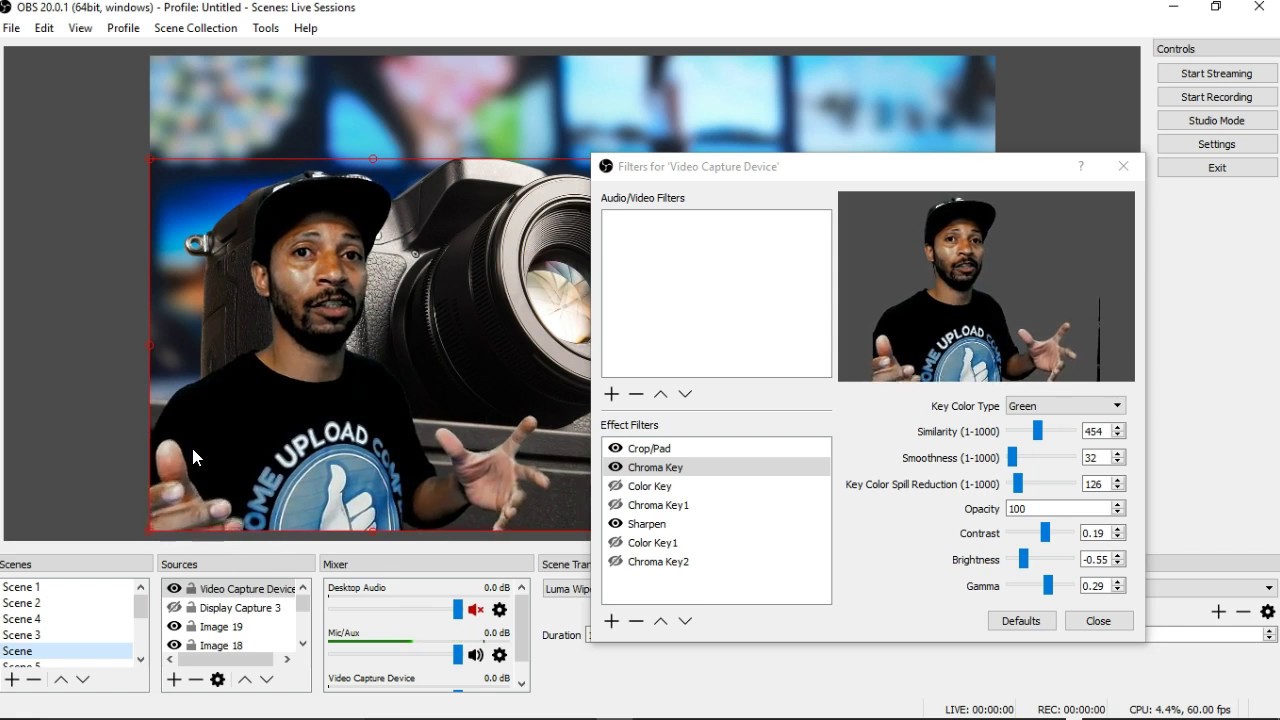Increase Key Color Spill Reduction stepper

(x=1118, y=480)
